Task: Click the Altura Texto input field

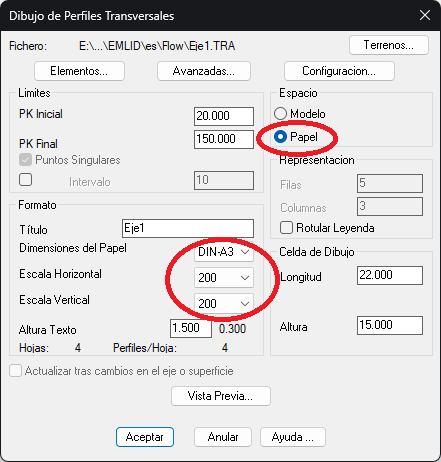Action: [191, 328]
